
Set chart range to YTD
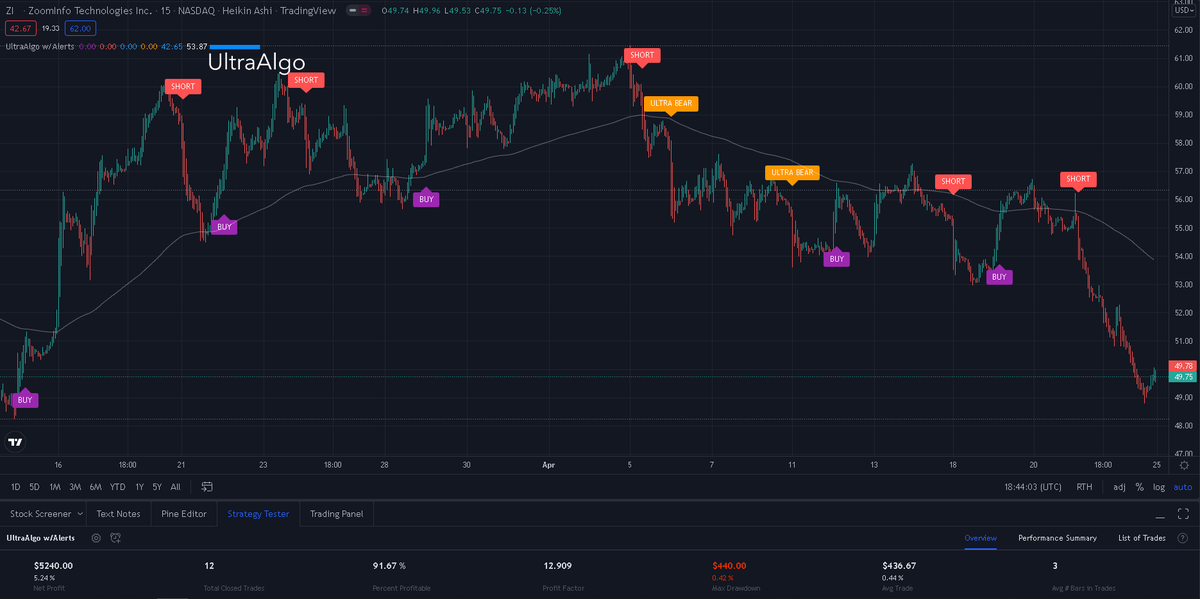[x=118, y=487]
